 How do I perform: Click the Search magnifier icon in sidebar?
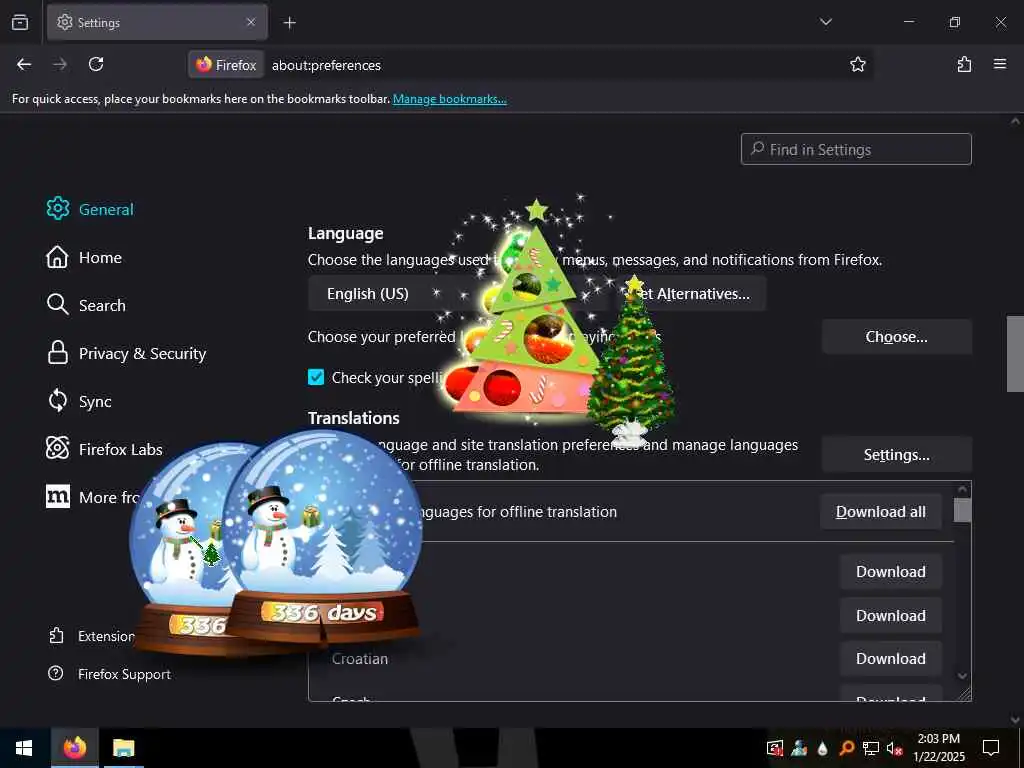pyautogui.click(x=57, y=304)
